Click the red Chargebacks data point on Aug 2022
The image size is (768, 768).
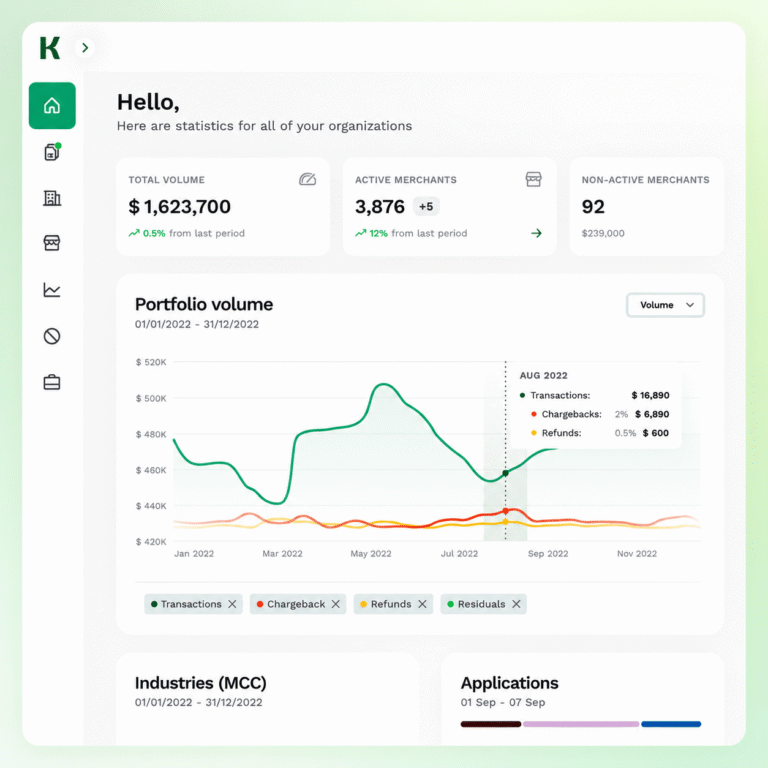[x=505, y=511]
